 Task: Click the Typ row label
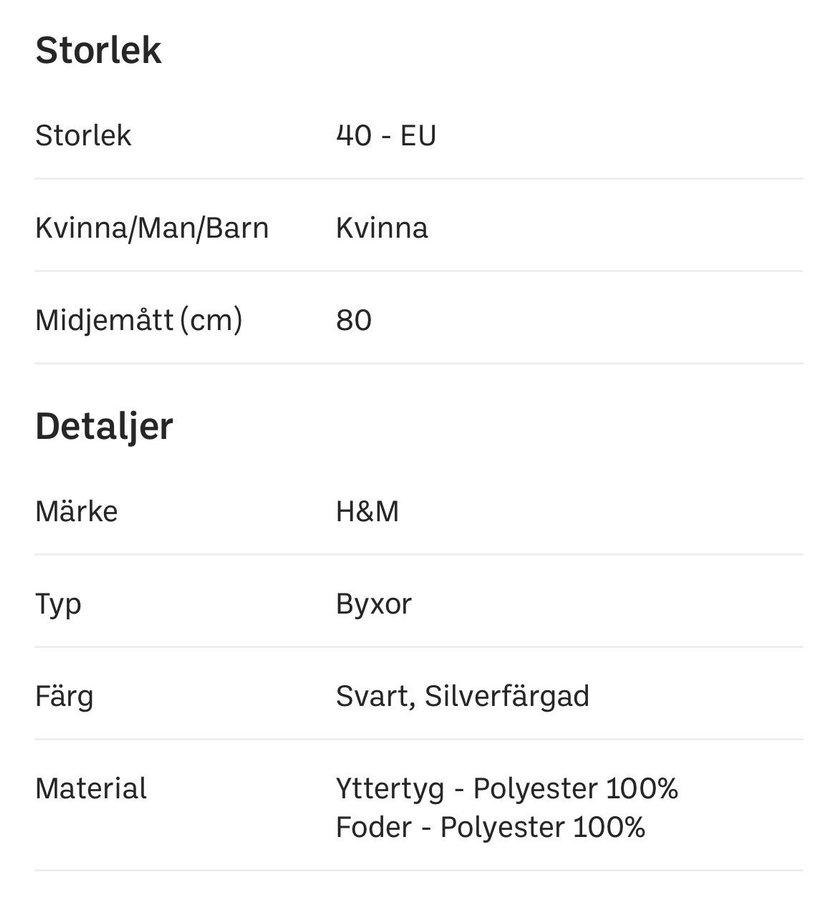58,604
